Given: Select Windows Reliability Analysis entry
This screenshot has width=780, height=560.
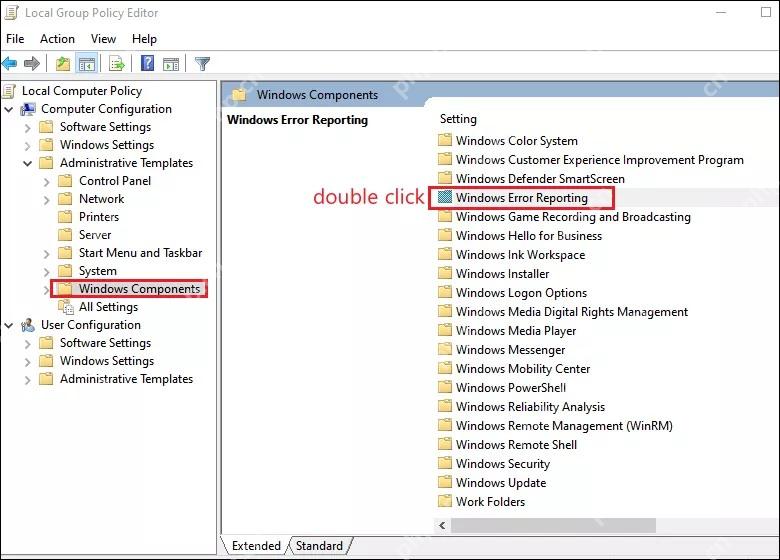Looking at the screenshot, I should [x=530, y=407].
